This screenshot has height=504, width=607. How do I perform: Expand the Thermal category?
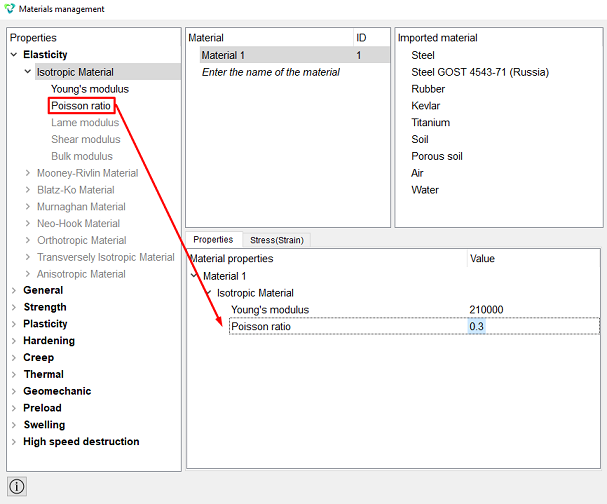point(14,374)
